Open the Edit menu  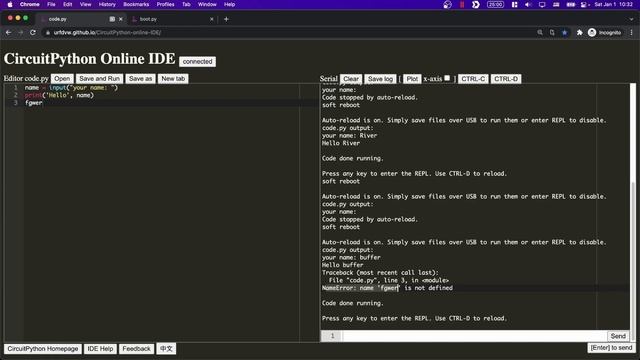coord(67,4)
